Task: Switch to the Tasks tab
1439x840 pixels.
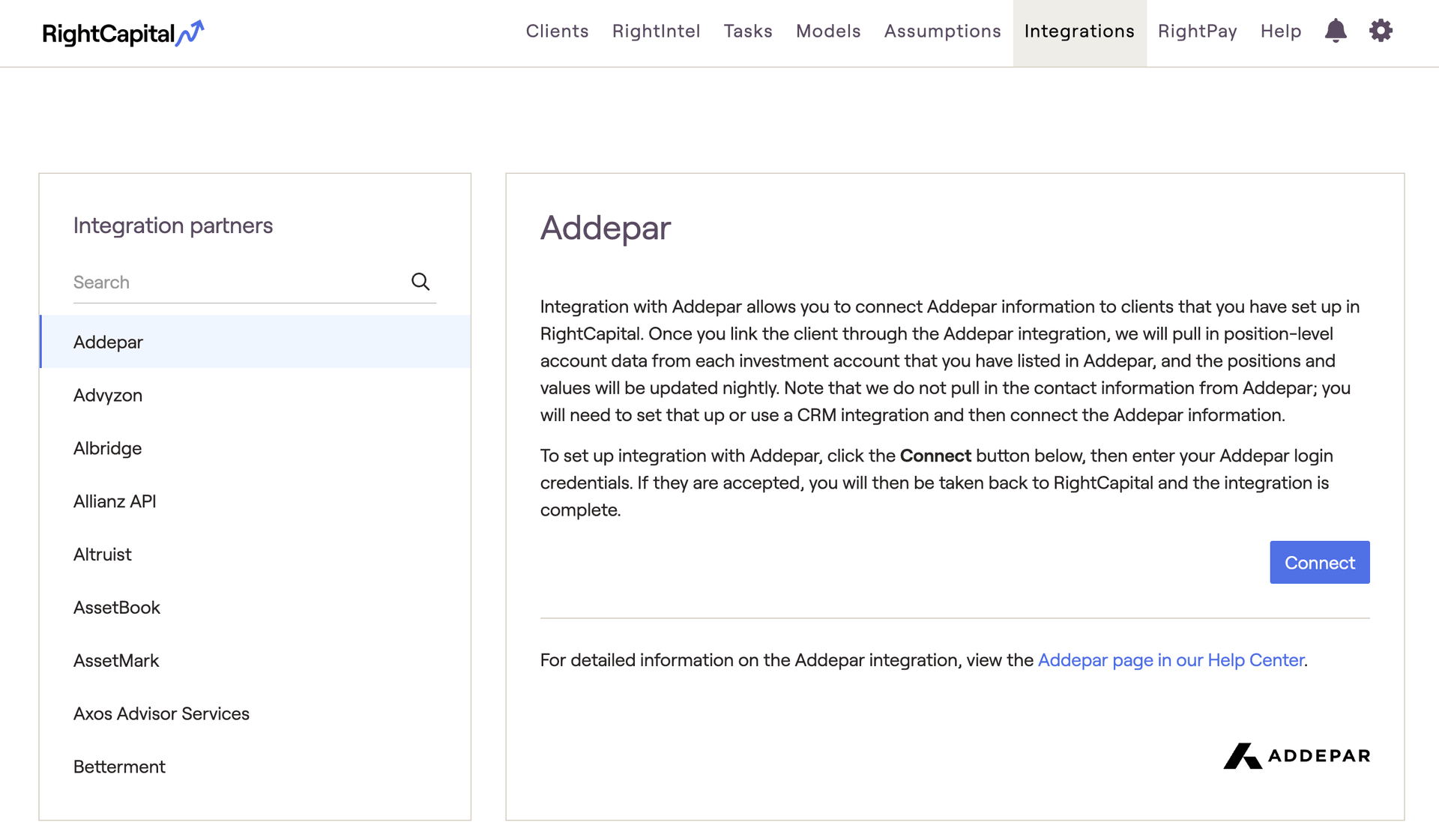Action: pyautogui.click(x=748, y=31)
